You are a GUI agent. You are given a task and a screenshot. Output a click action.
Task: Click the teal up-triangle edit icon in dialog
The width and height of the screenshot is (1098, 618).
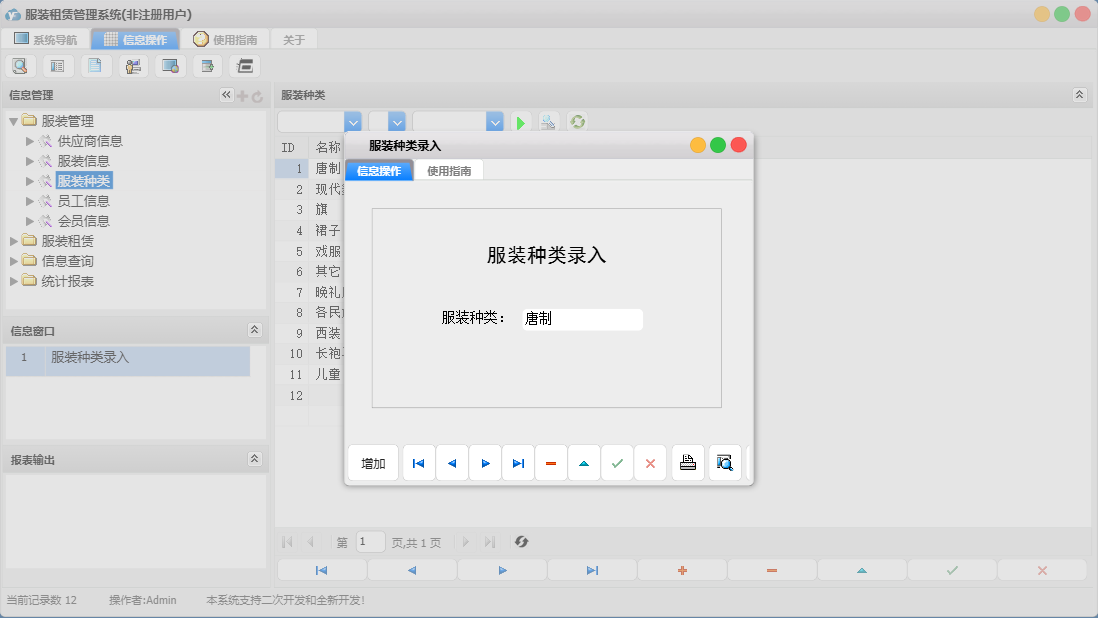pyautogui.click(x=584, y=463)
